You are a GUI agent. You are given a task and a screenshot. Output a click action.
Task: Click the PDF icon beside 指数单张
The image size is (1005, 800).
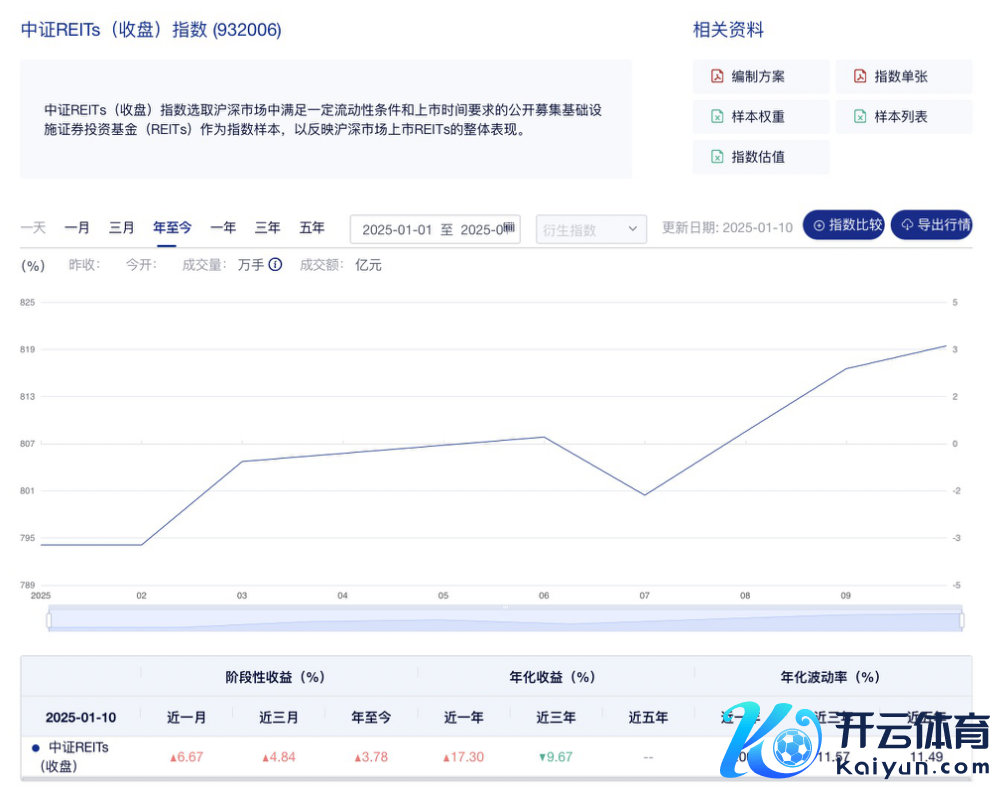click(860, 77)
